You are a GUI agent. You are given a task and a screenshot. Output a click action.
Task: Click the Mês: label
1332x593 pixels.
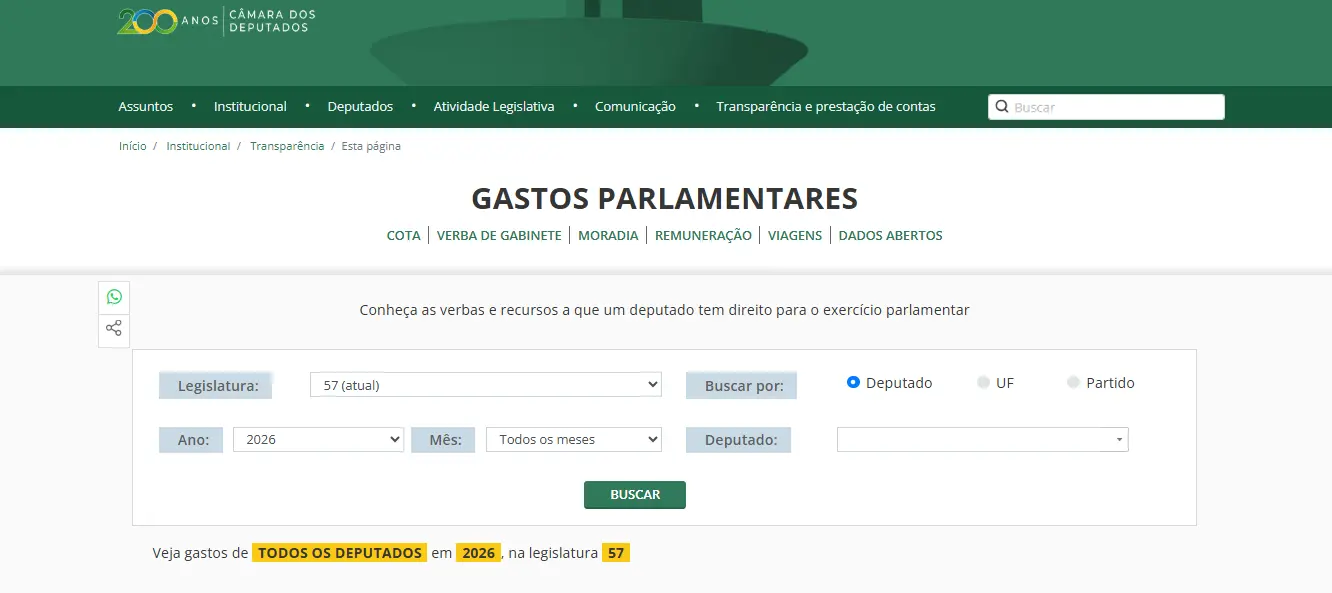click(445, 440)
